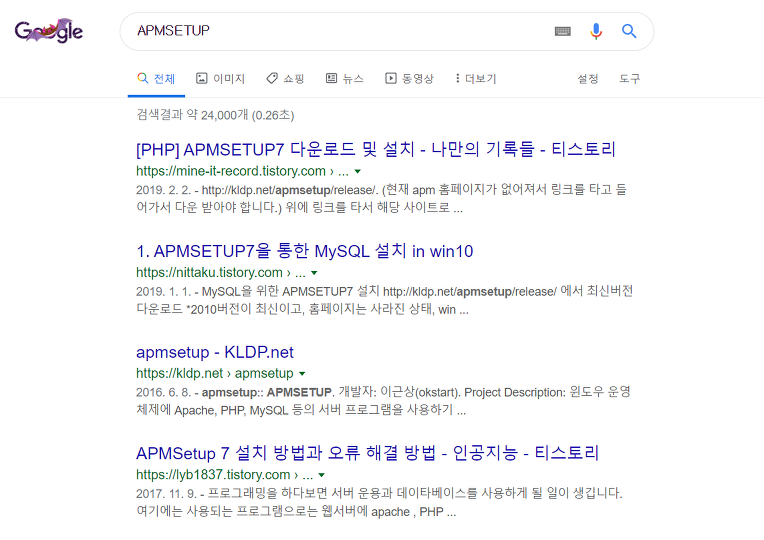
Task: Click the https://mine-it-record.tistory.com URL text
Action: 242,171
